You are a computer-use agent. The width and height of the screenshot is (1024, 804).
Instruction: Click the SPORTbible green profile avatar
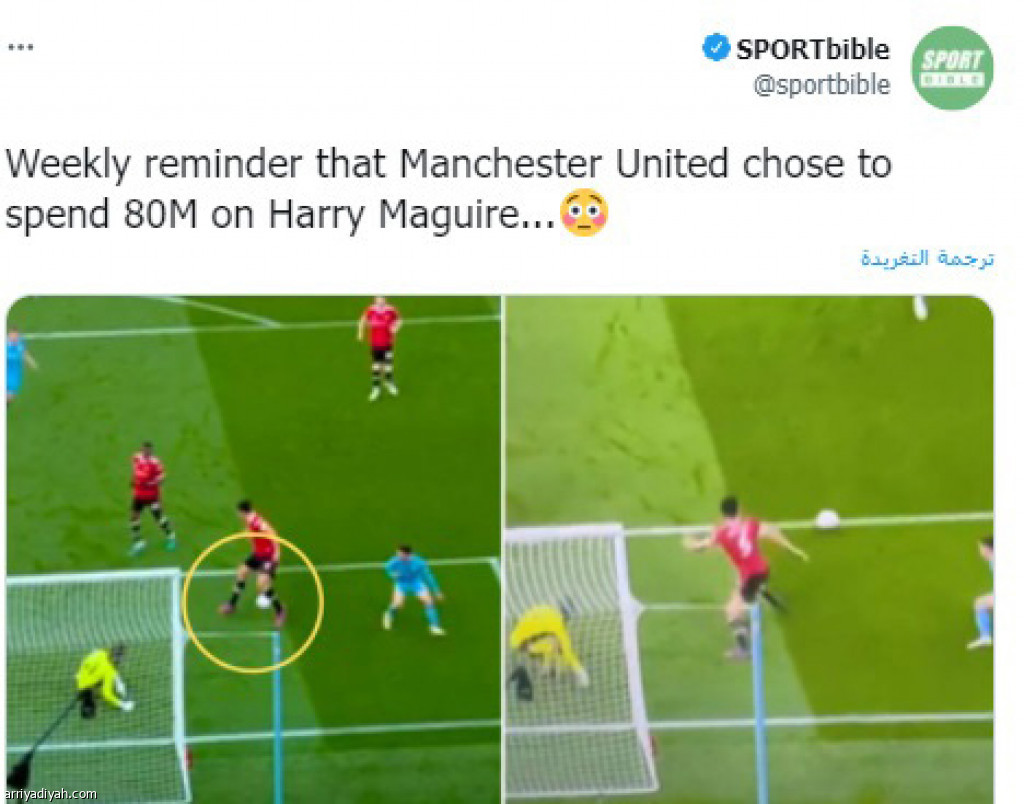952,68
